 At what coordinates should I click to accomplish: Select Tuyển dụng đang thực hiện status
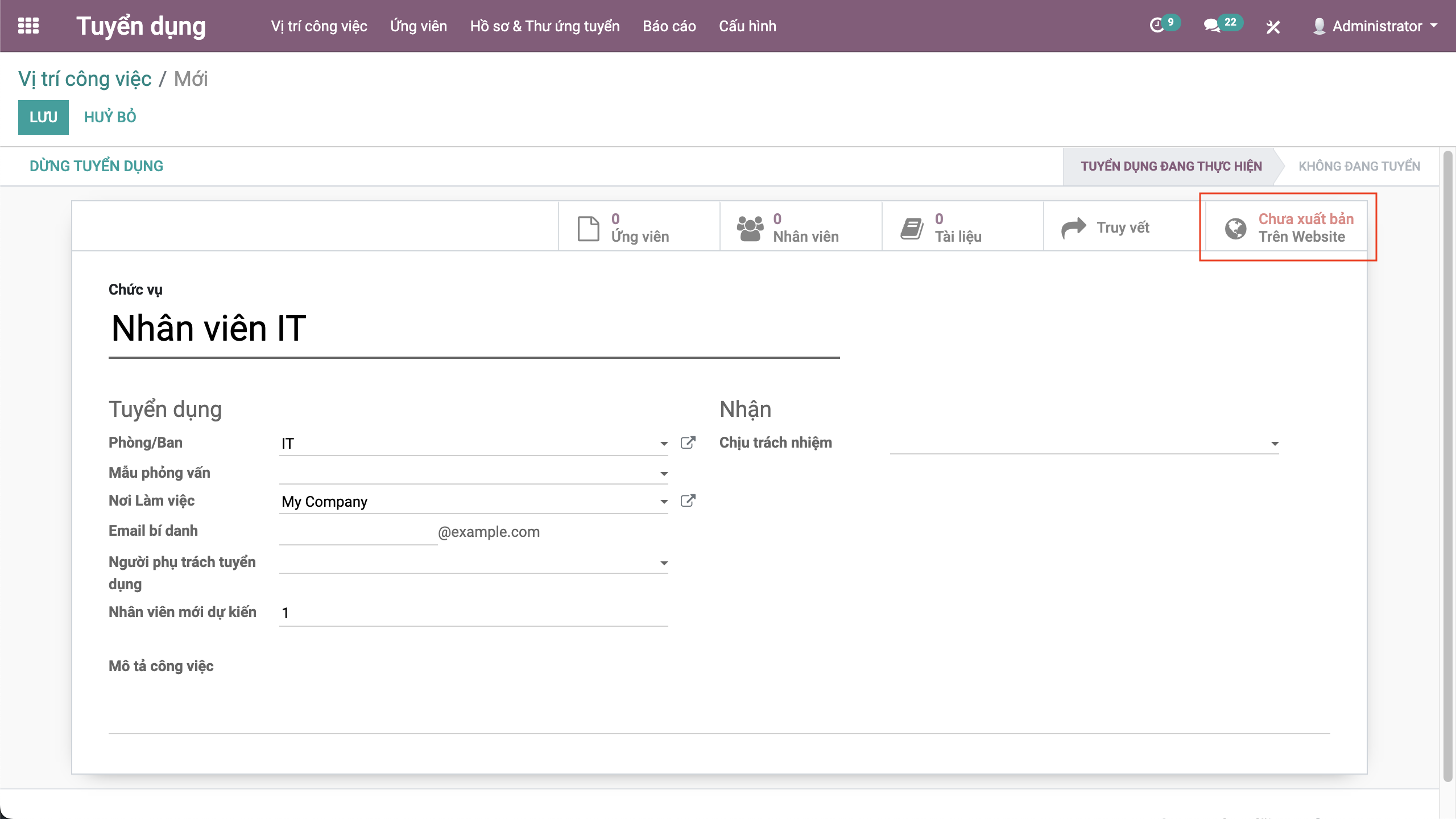tap(1171, 166)
